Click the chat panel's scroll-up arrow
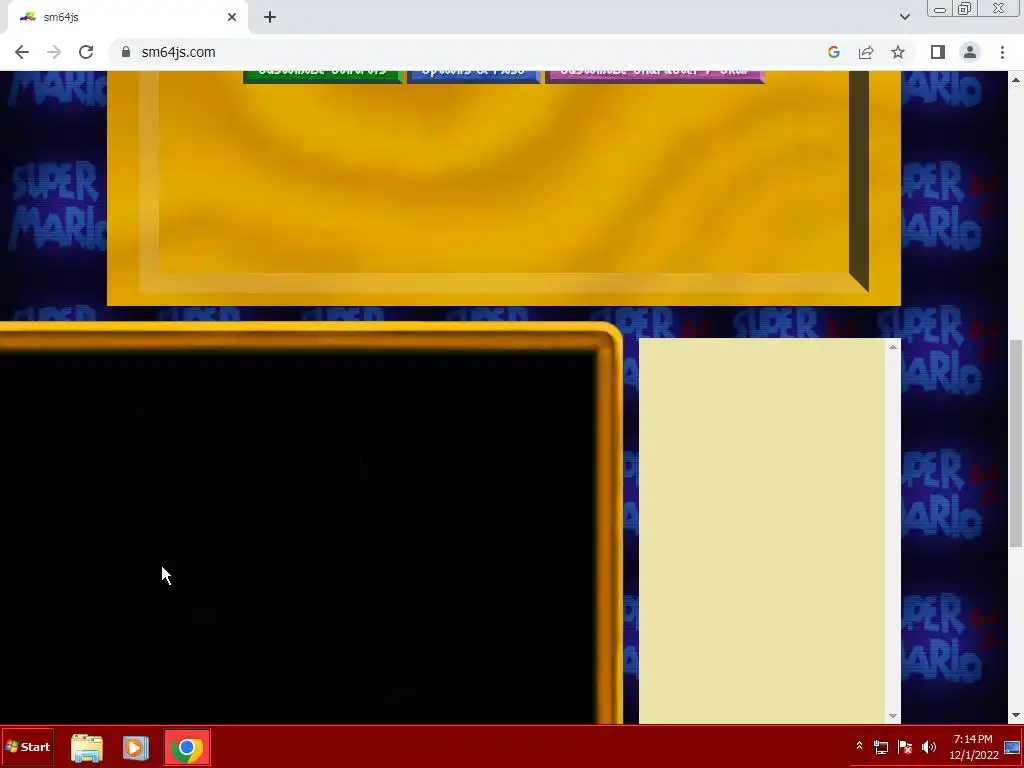 pyautogui.click(x=893, y=347)
